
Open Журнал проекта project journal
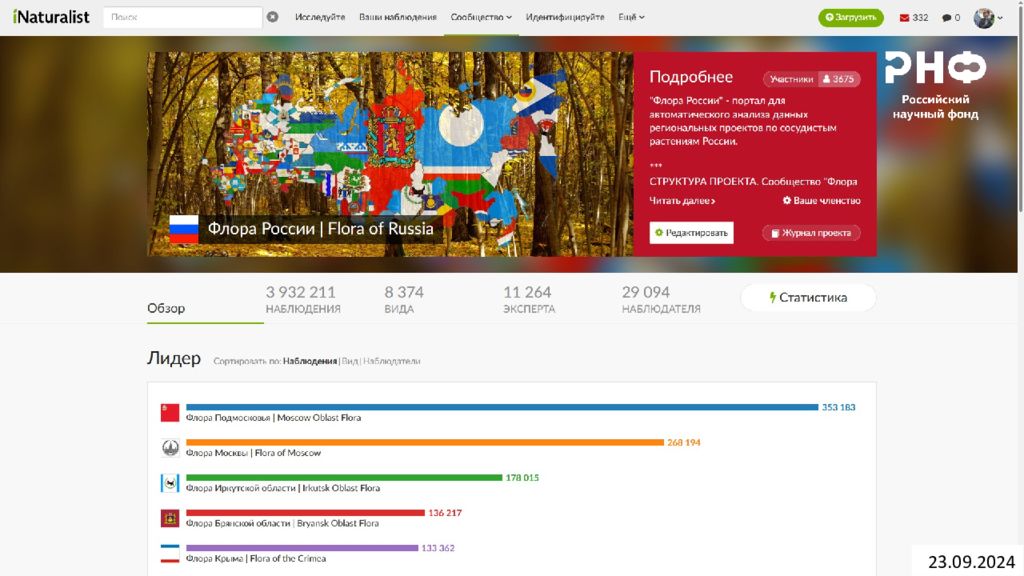pos(811,232)
